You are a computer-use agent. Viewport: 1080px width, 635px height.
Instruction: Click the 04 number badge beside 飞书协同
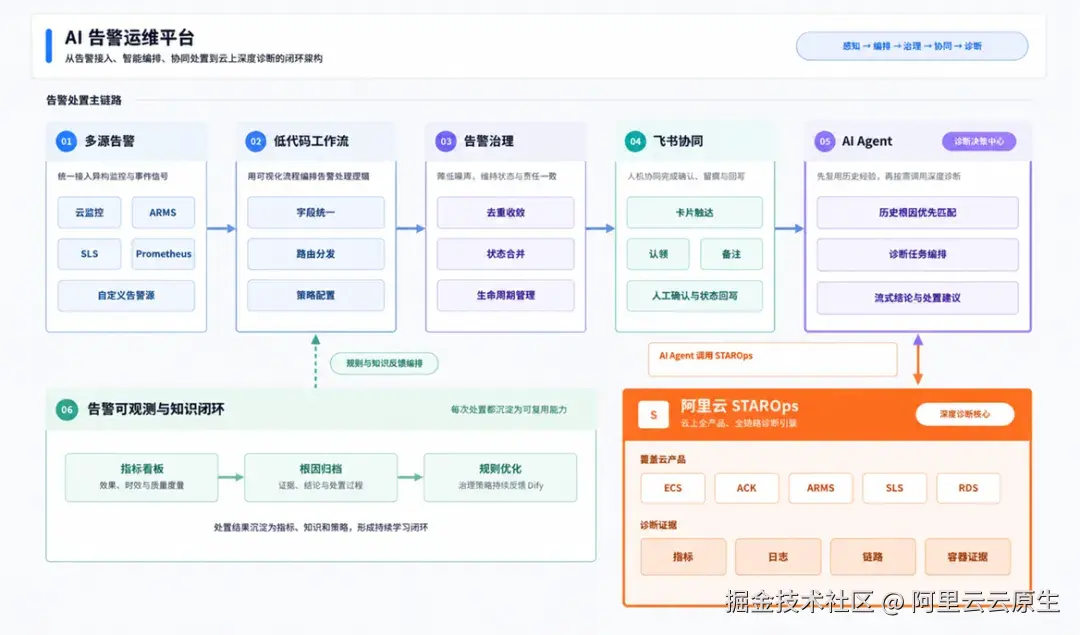pos(635,141)
